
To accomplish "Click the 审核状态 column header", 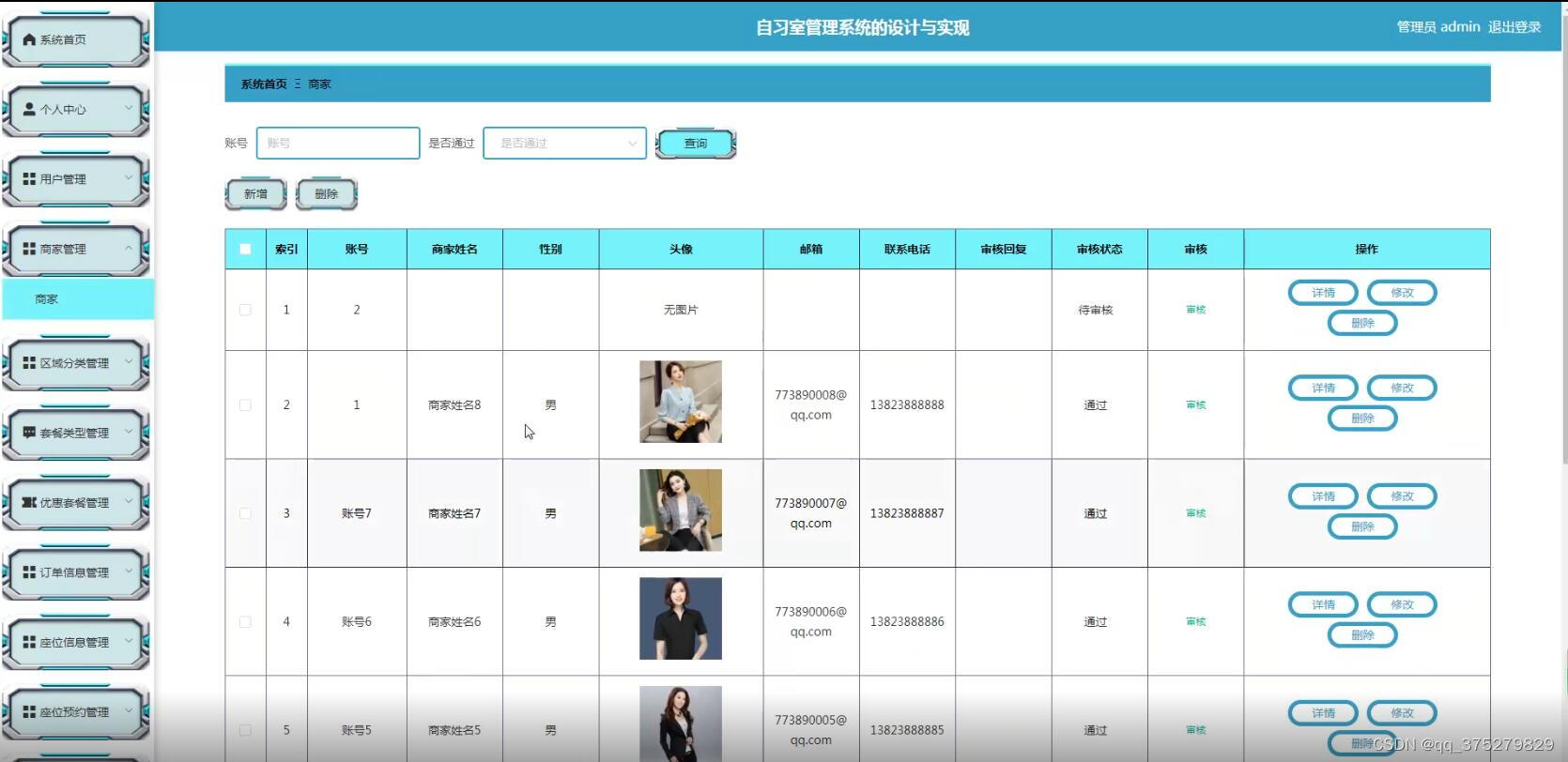I will 1099,249.
